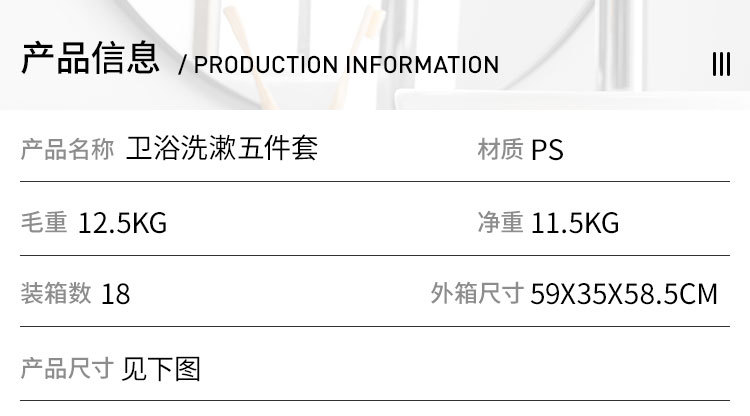The height and width of the screenshot is (416, 750).
Task: Click the slash before PRODUCTION INFORMATION
Action: (x=182, y=66)
